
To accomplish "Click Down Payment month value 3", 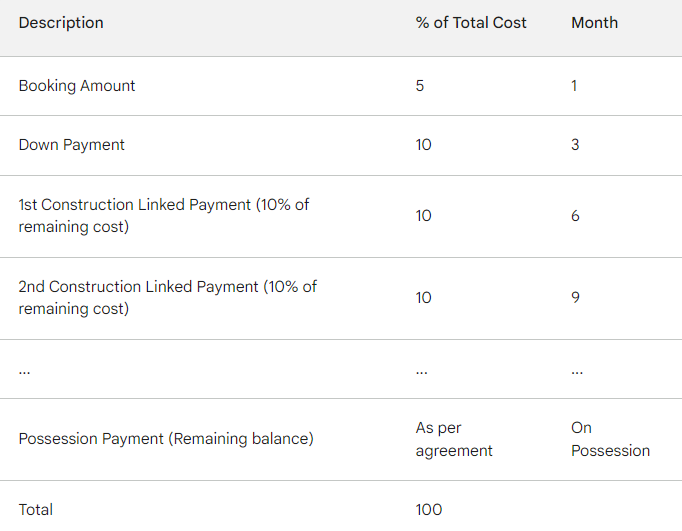I will [575, 145].
